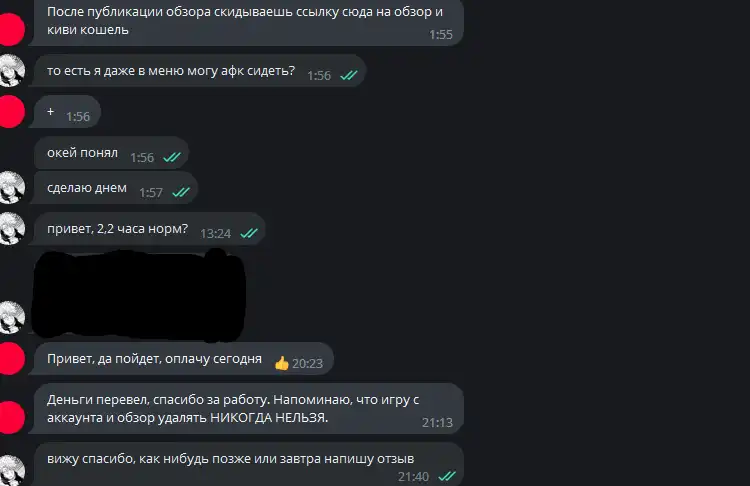Open the blacked-out image attachment
Screen dimensions: 750x486
click(139, 296)
